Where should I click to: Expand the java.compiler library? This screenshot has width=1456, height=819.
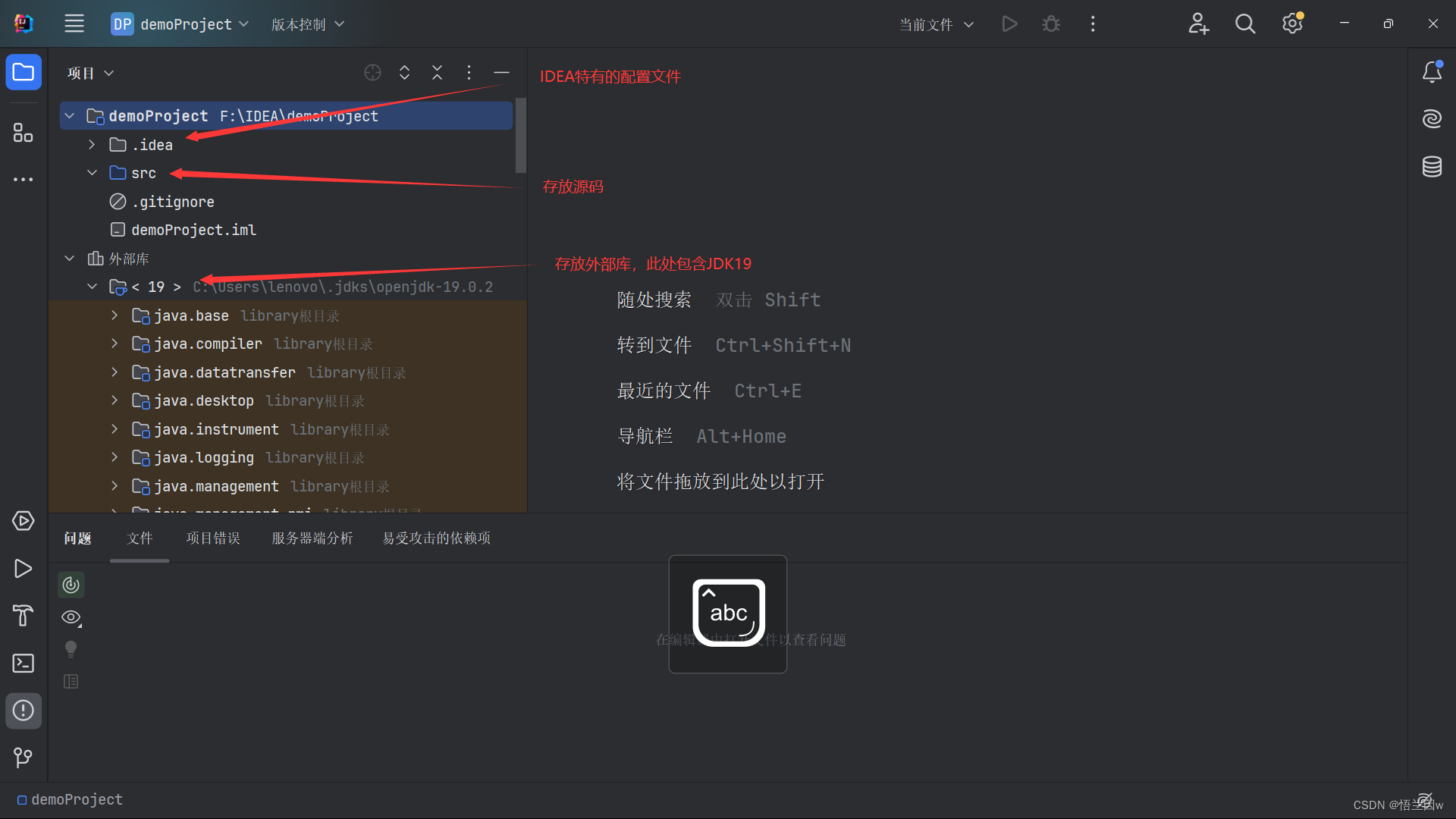tap(115, 344)
